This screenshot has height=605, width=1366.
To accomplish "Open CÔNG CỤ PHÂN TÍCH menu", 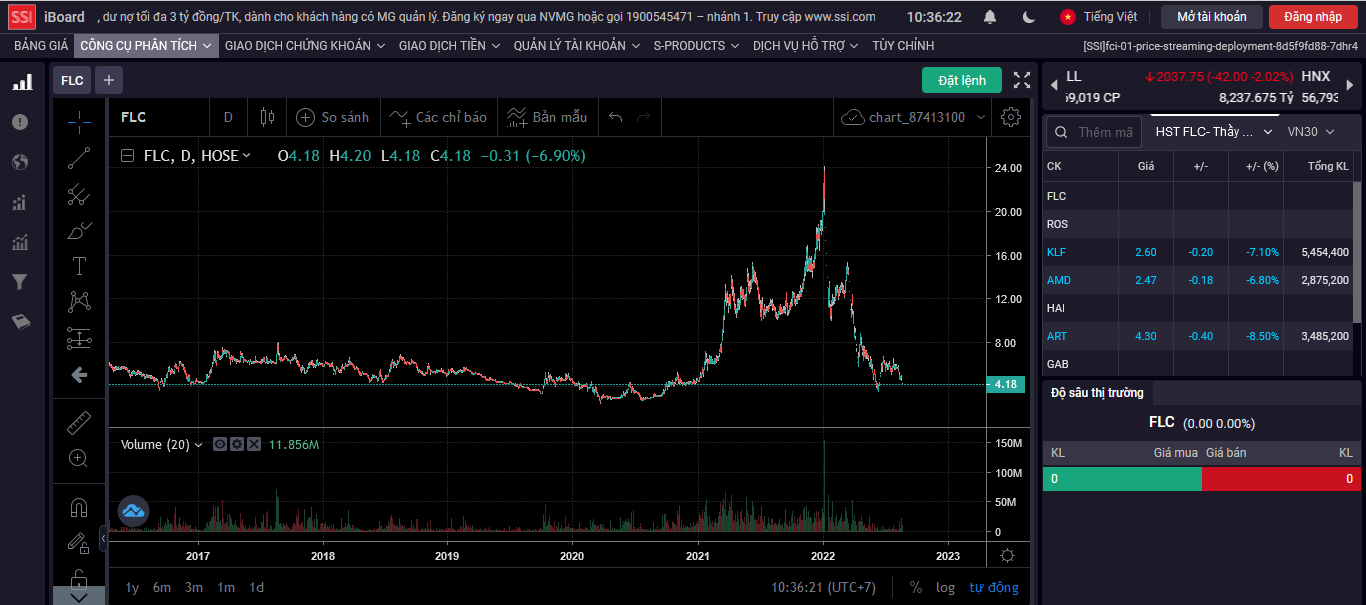I will pos(146,46).
